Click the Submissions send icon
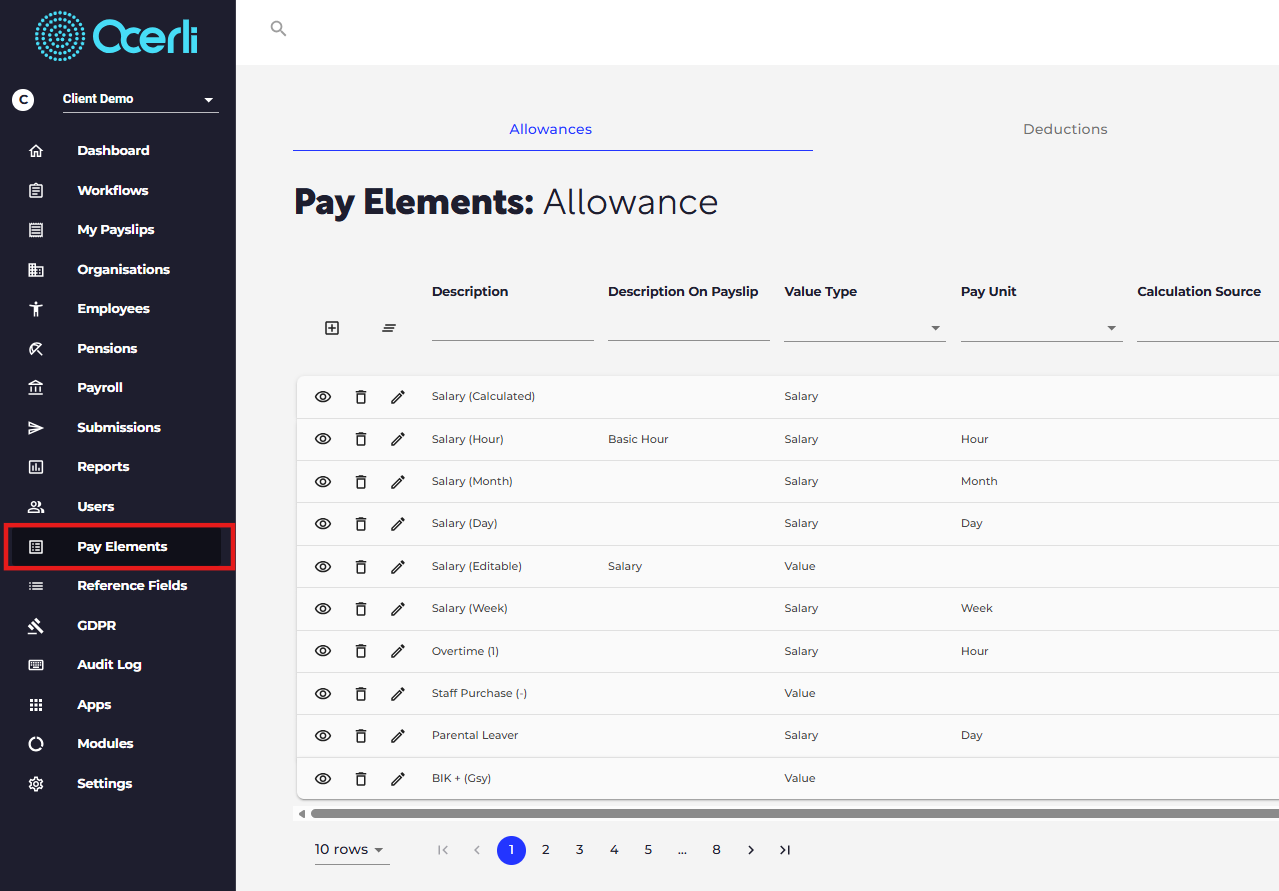 [x=36, y=428]
